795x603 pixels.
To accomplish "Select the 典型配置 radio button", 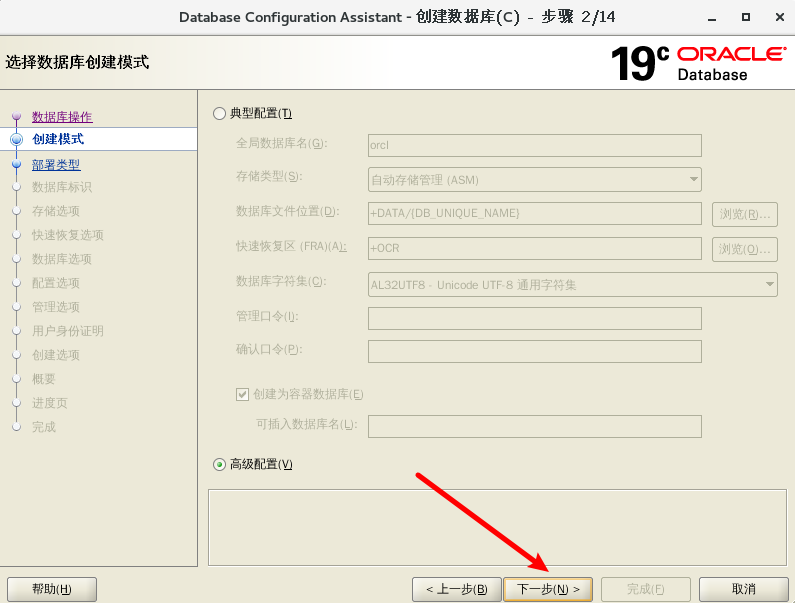I will point(220,114).
